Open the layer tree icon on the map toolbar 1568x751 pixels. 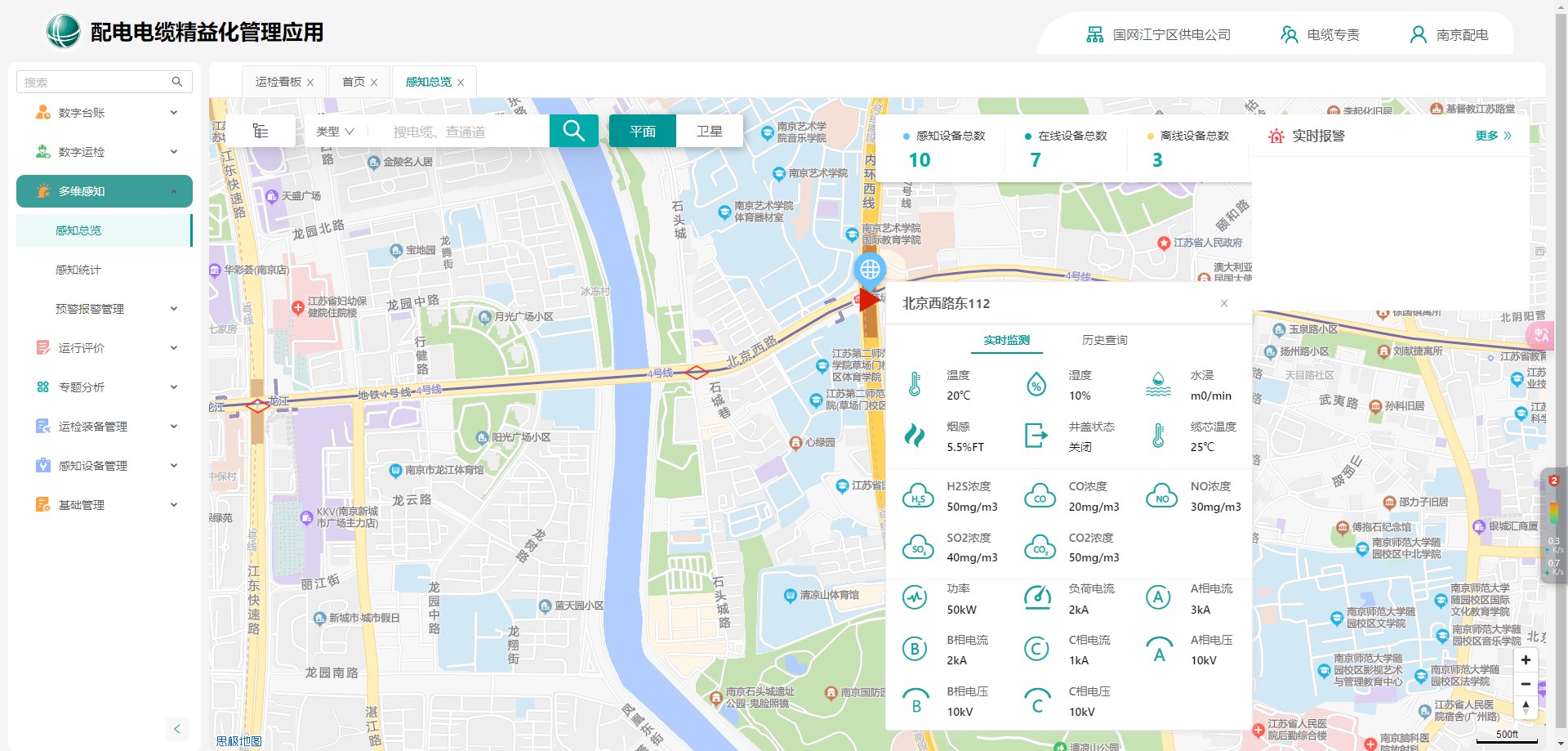(x=261, y=131)
